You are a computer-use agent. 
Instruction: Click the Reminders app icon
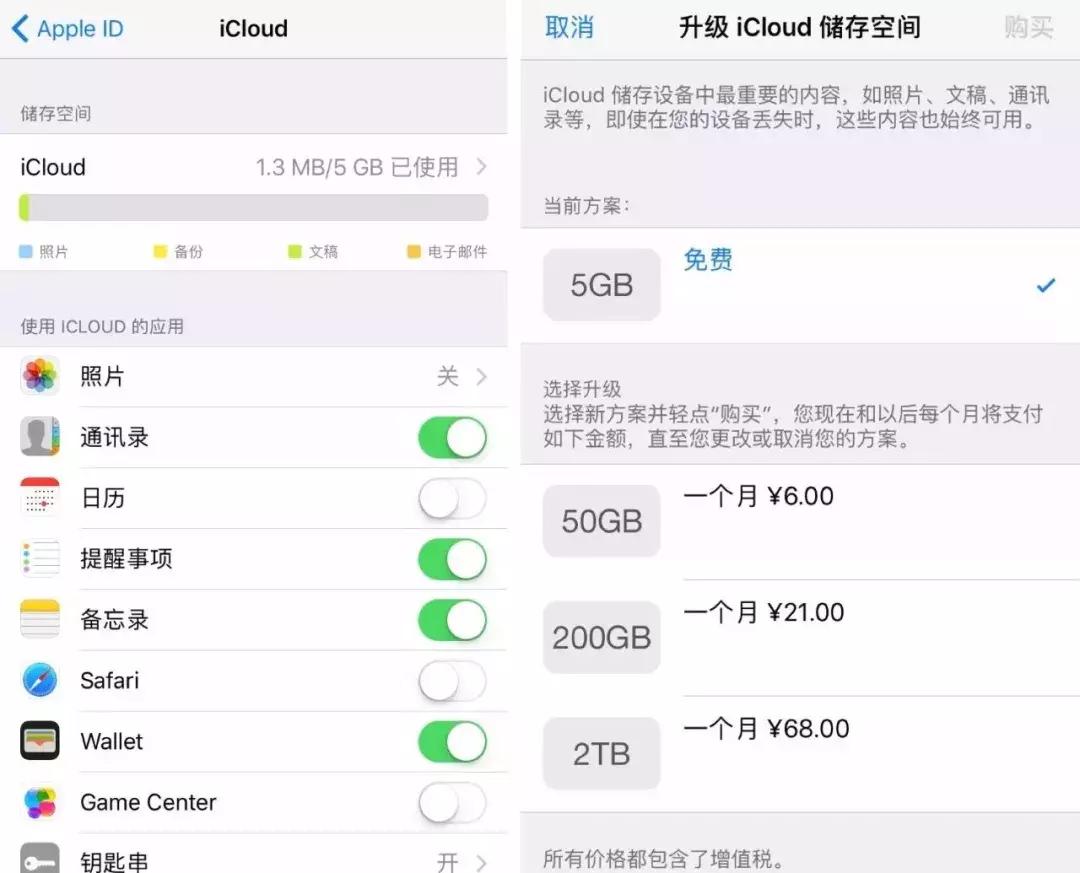click(x=39, y=559)
